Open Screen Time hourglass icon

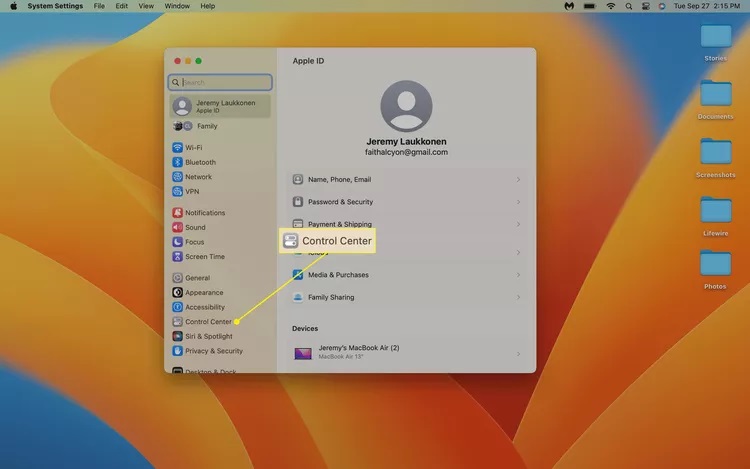coord(177,257)
